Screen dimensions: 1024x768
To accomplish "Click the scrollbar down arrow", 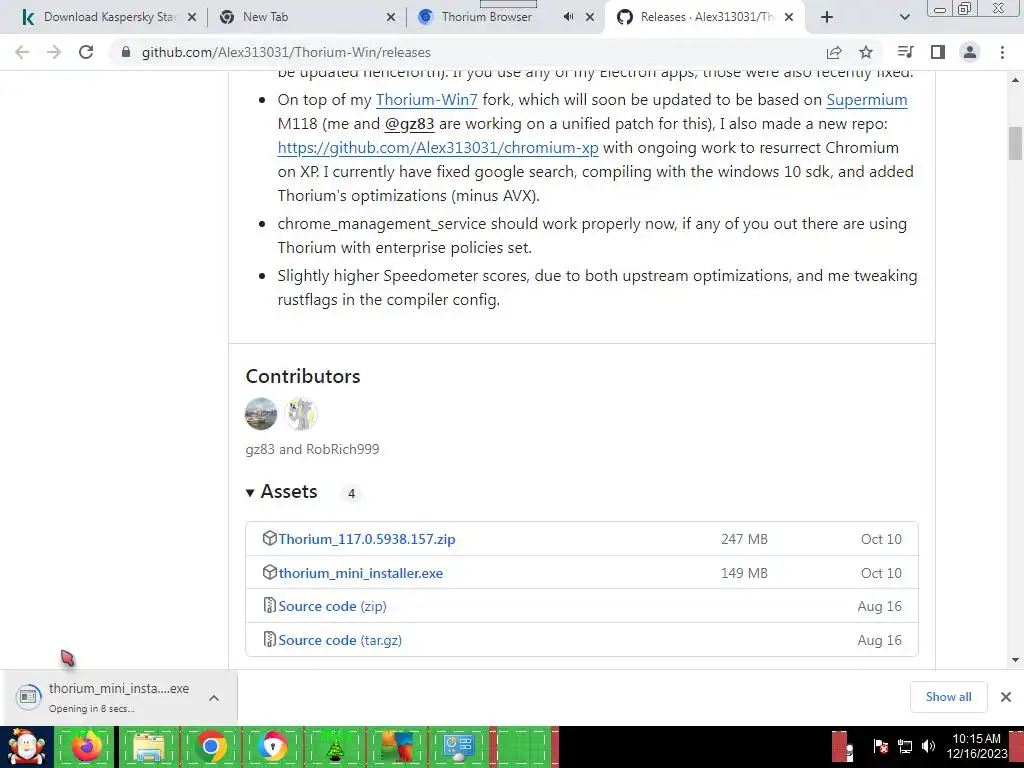I will tap(1015, 660).
